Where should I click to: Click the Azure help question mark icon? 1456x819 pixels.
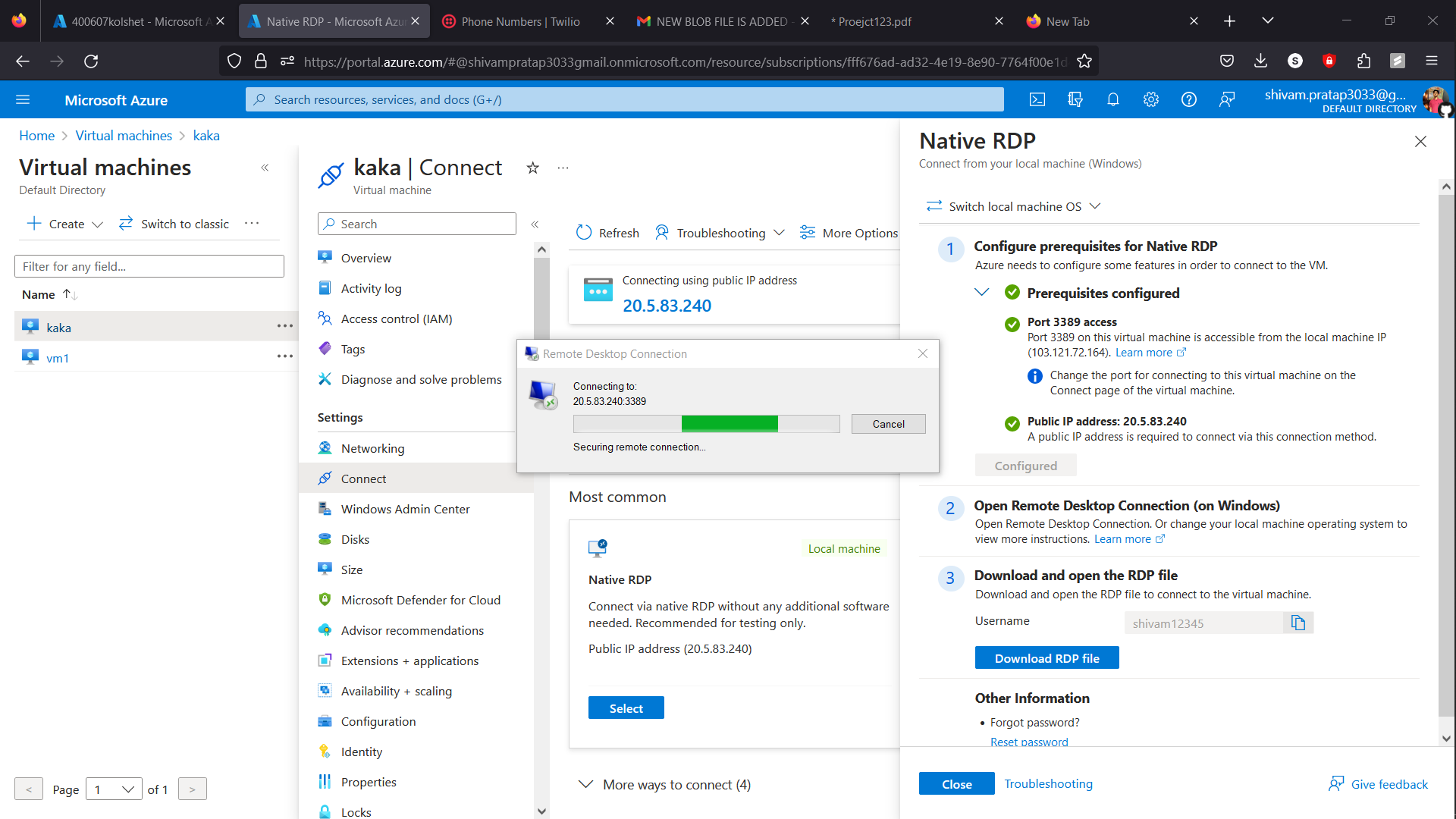(1188, 99)
